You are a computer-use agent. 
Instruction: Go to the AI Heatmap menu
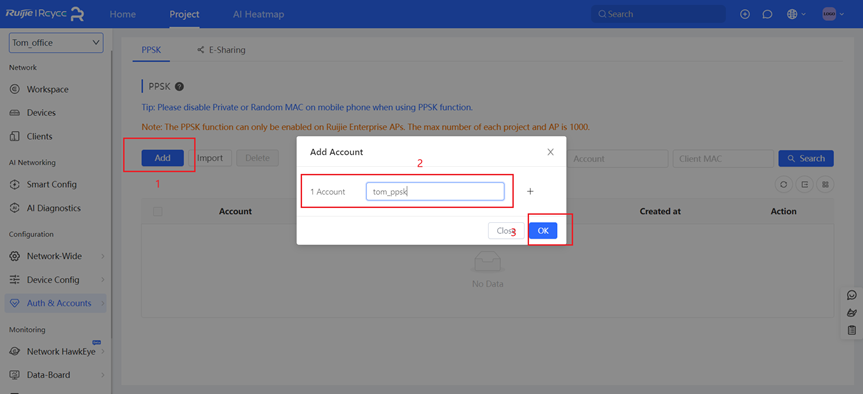click(258, 14)
